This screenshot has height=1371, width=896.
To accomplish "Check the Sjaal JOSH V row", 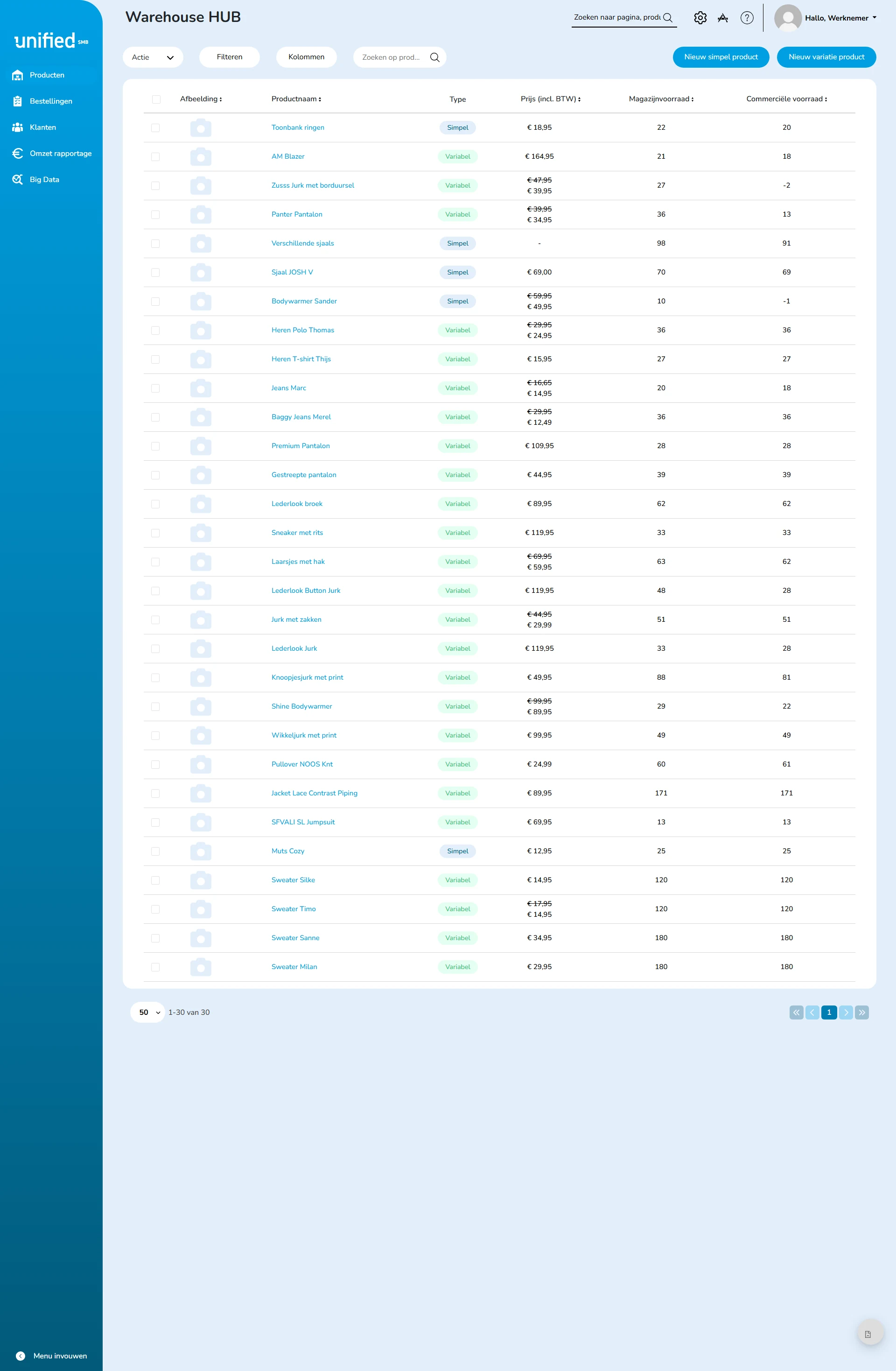I will point(155,273).
